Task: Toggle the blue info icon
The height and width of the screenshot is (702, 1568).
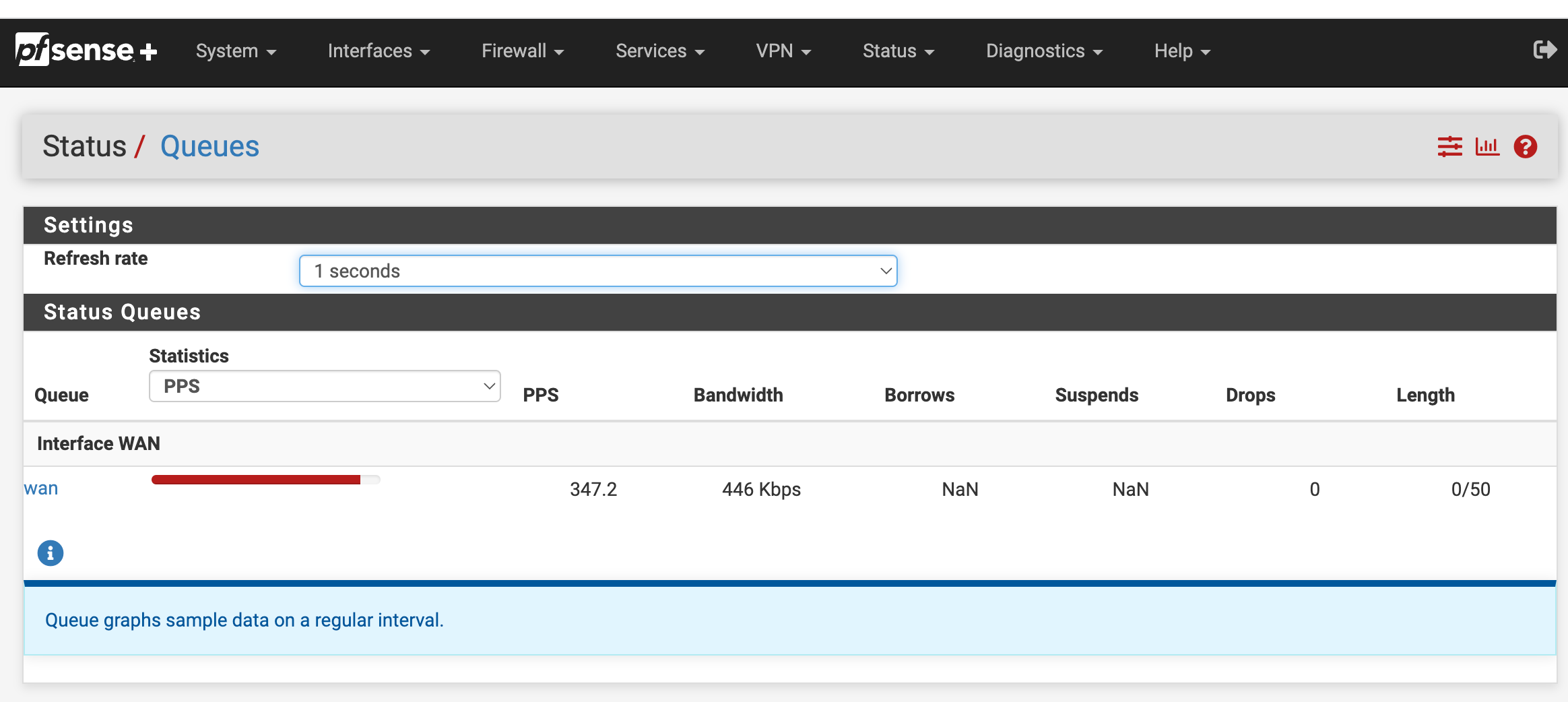Action: [x=51, y=553]
